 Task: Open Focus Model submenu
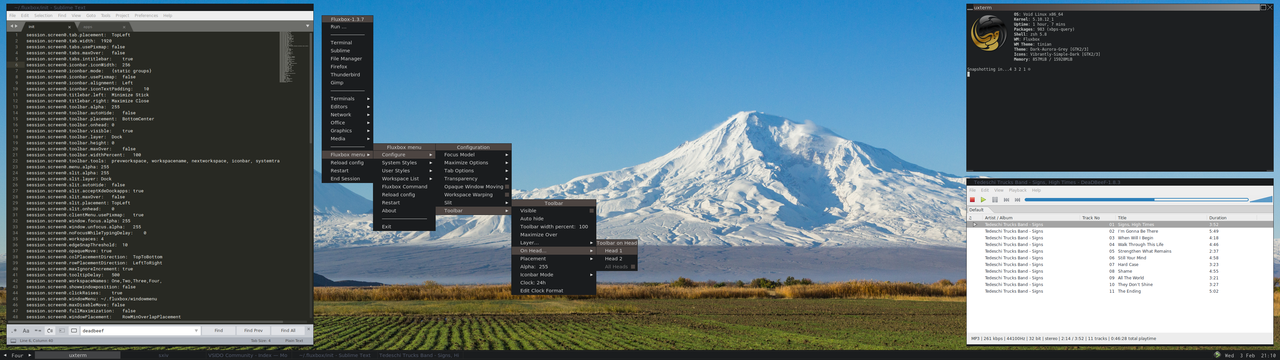pyautogui.click(x=475, y=155)
